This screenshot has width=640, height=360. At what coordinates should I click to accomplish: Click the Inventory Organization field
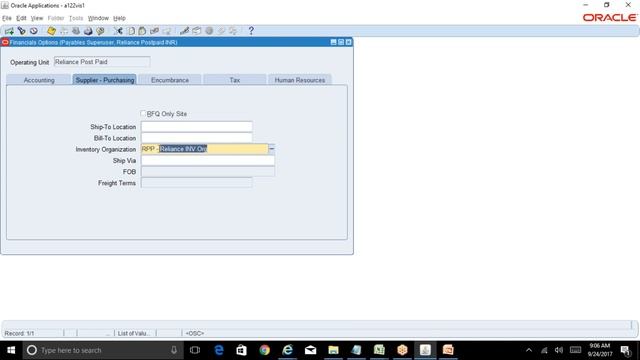pos(205,149)
